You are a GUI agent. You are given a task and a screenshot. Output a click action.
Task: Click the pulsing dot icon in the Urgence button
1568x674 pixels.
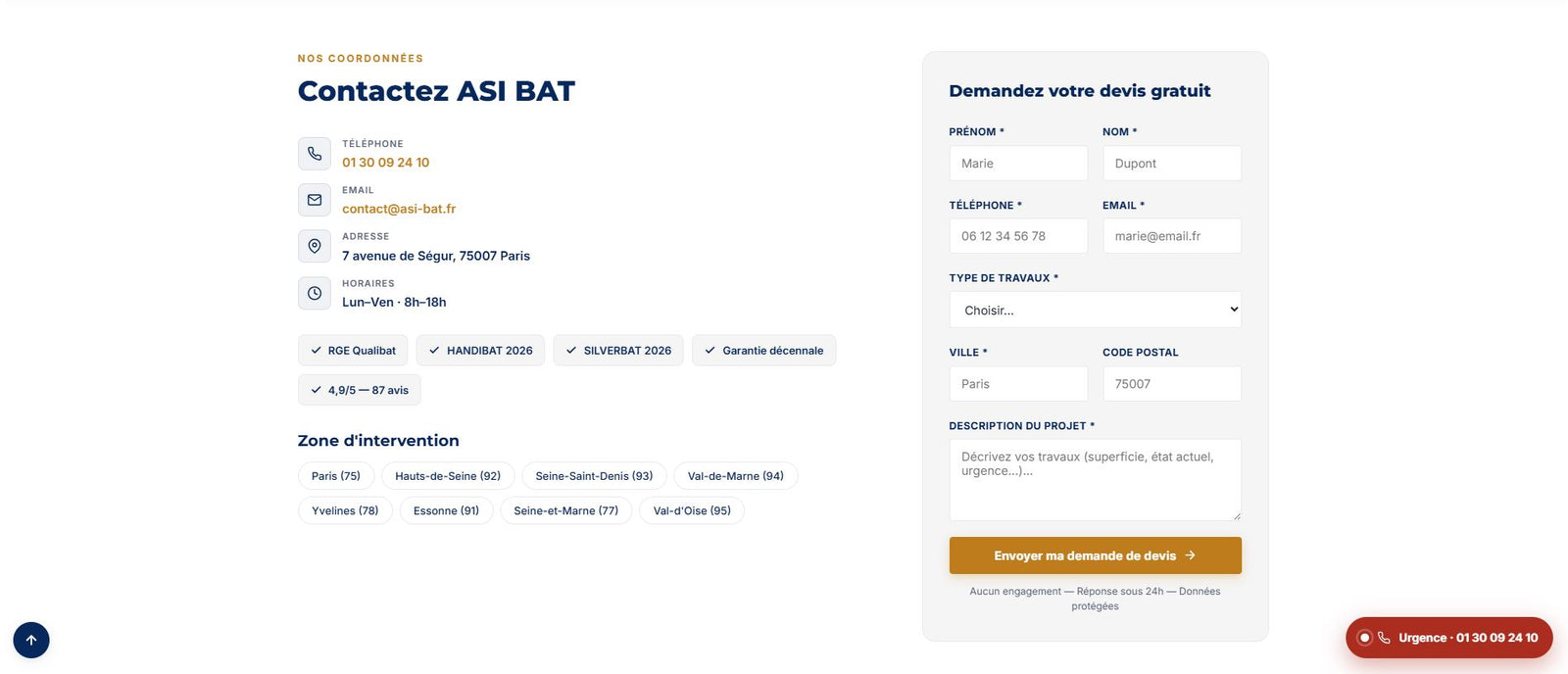click(1364, 638)
